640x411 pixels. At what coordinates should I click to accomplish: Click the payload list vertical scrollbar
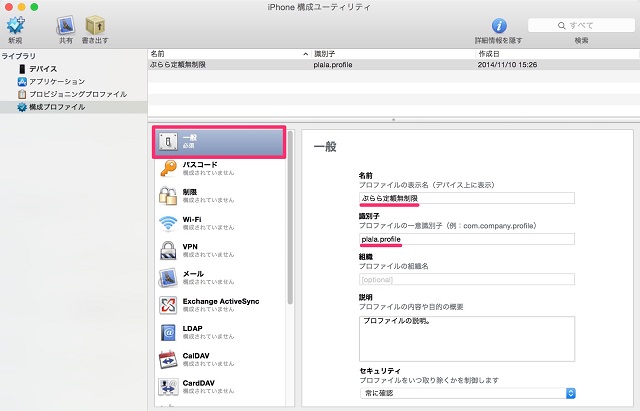pos(290,218)
